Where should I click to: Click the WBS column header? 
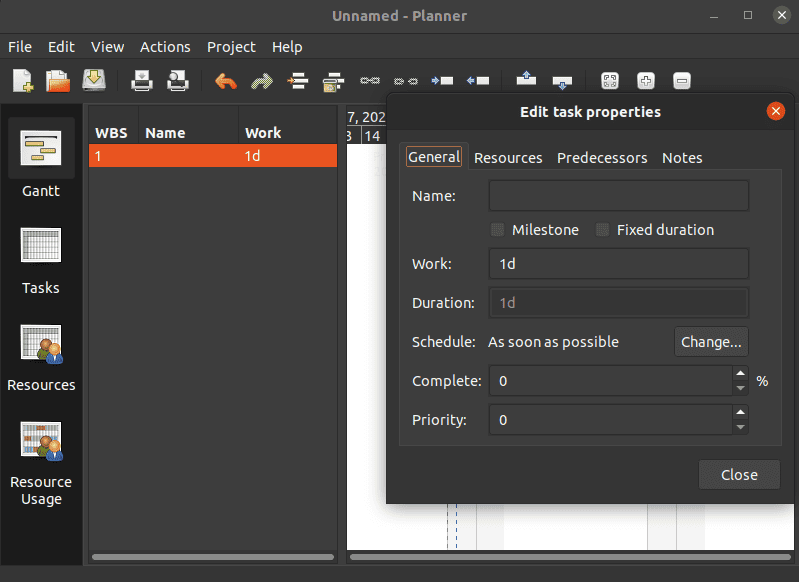[x=112, y=133]
